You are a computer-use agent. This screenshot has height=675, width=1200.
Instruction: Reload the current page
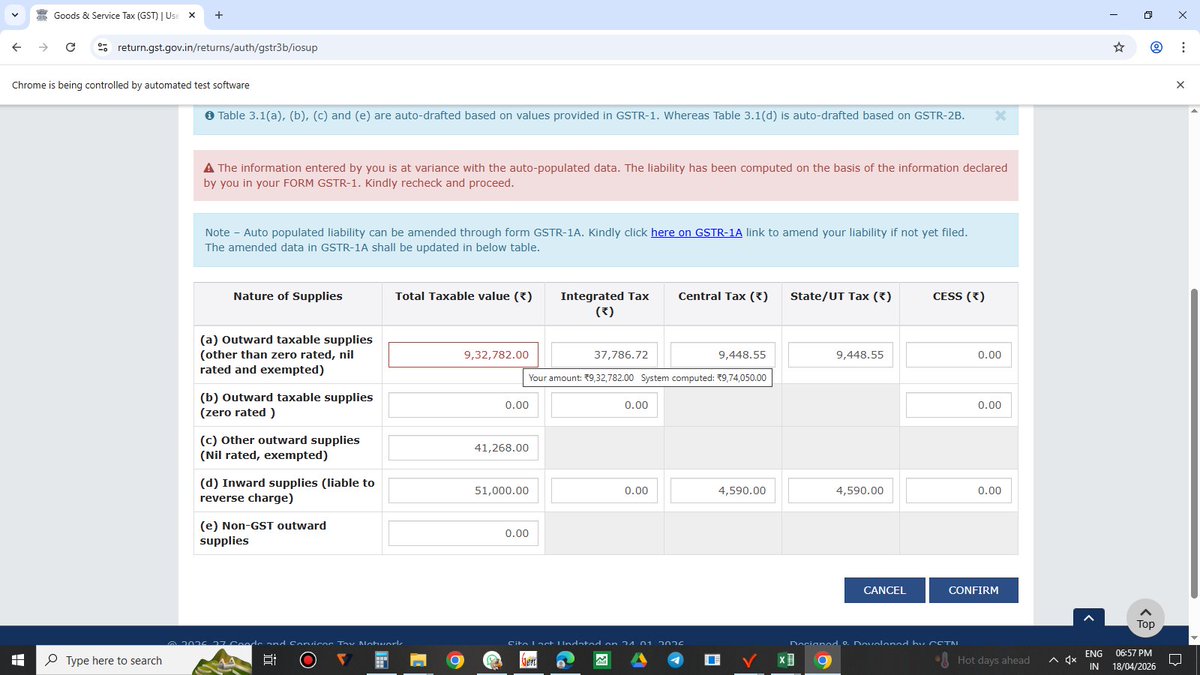[70, 47]
